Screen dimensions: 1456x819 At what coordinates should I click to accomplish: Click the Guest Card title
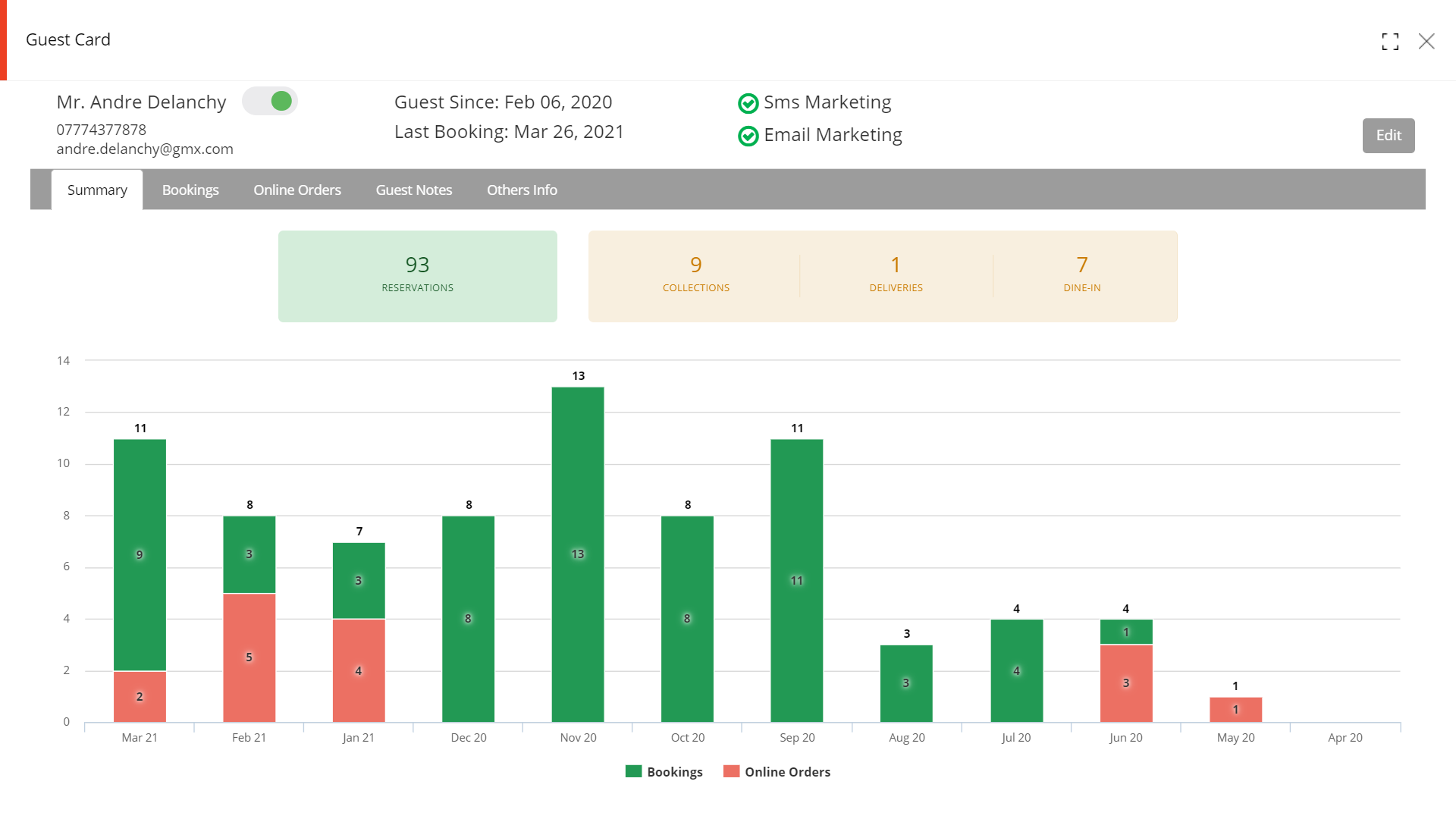click(x=68, y=39)
